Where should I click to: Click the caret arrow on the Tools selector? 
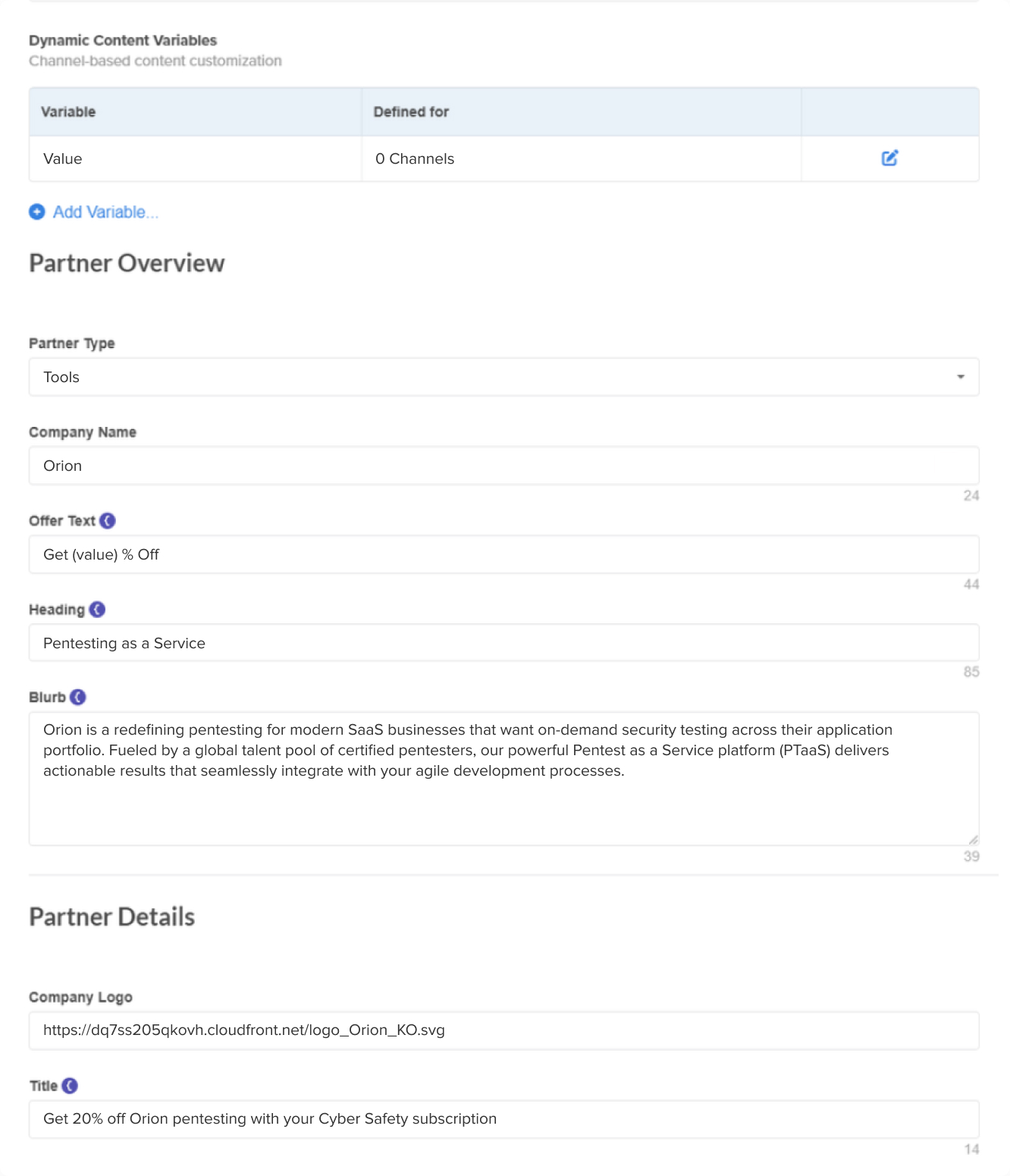959,377
